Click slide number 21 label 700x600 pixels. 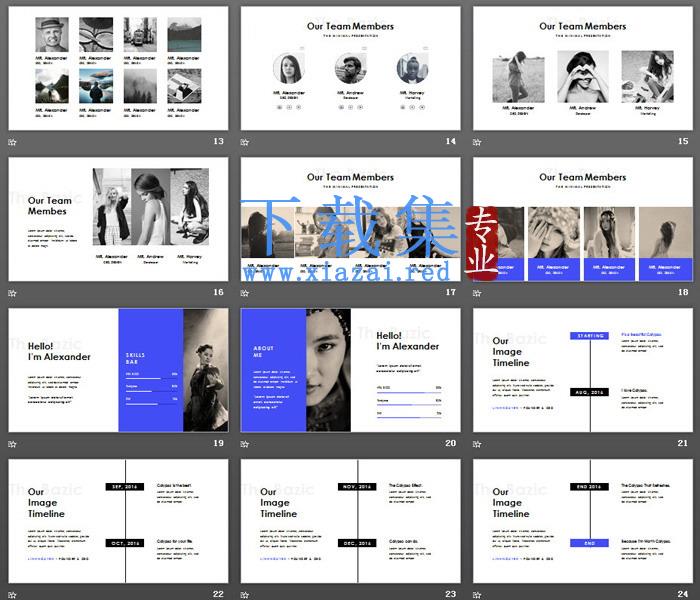(x=683, y=443)
